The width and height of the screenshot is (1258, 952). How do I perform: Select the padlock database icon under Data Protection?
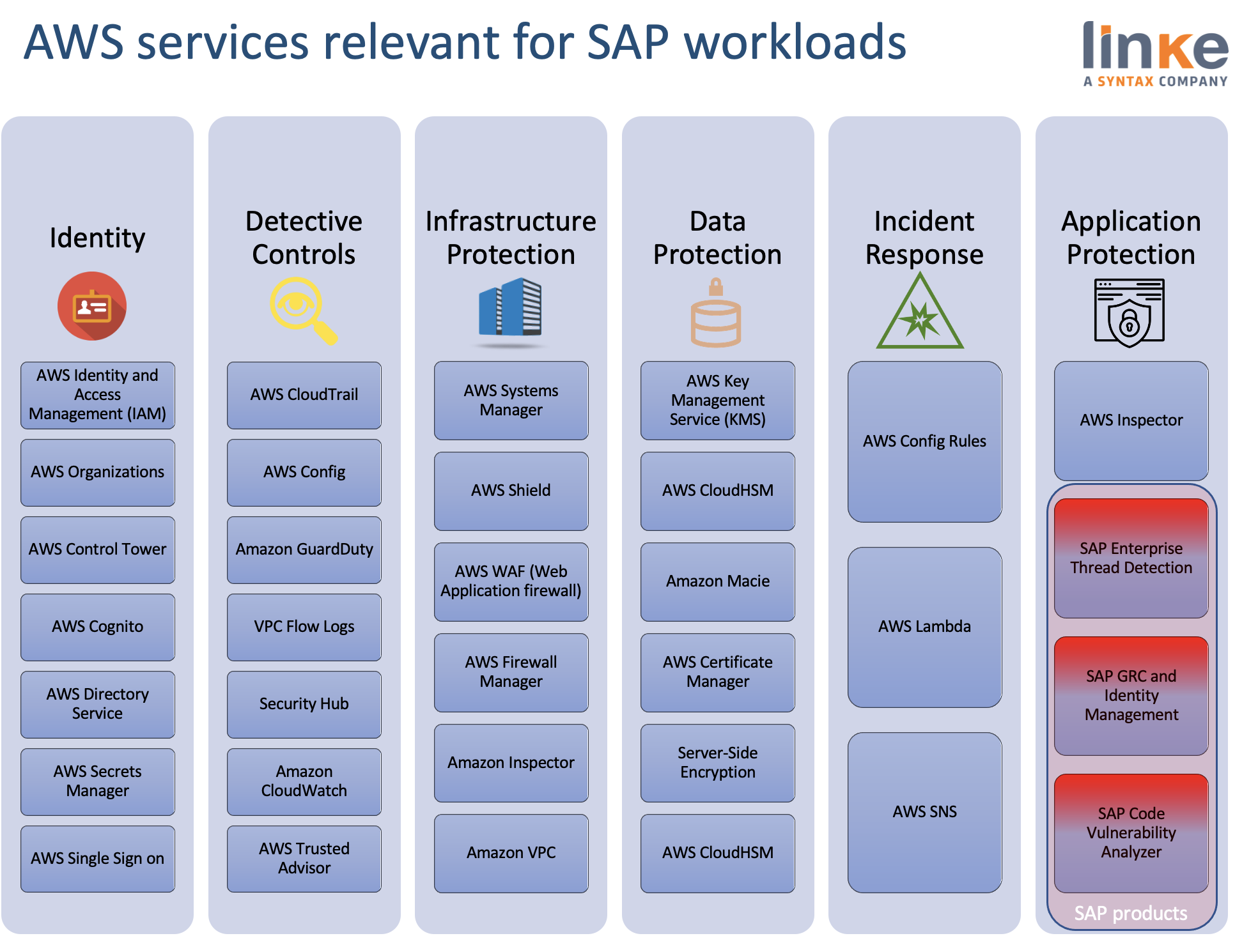click(717, 313)
